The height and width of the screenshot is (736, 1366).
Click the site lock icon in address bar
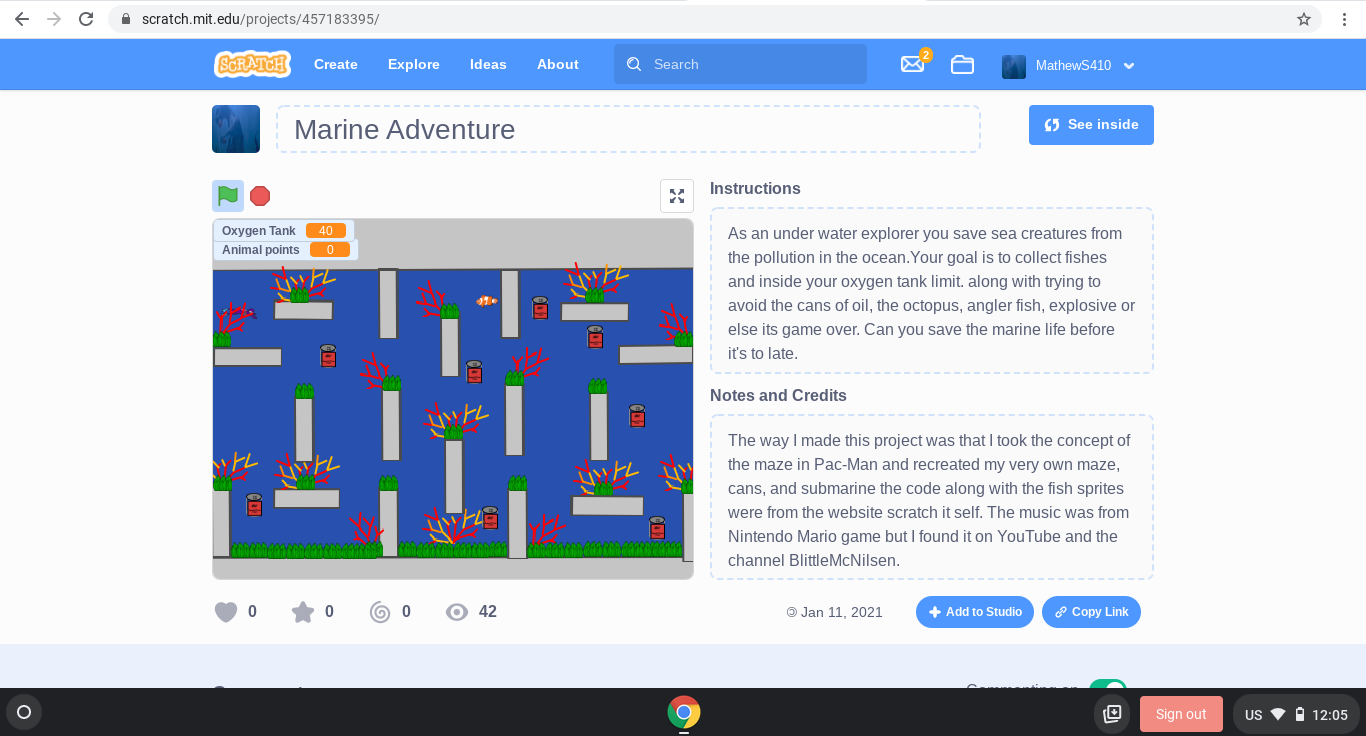124,19
